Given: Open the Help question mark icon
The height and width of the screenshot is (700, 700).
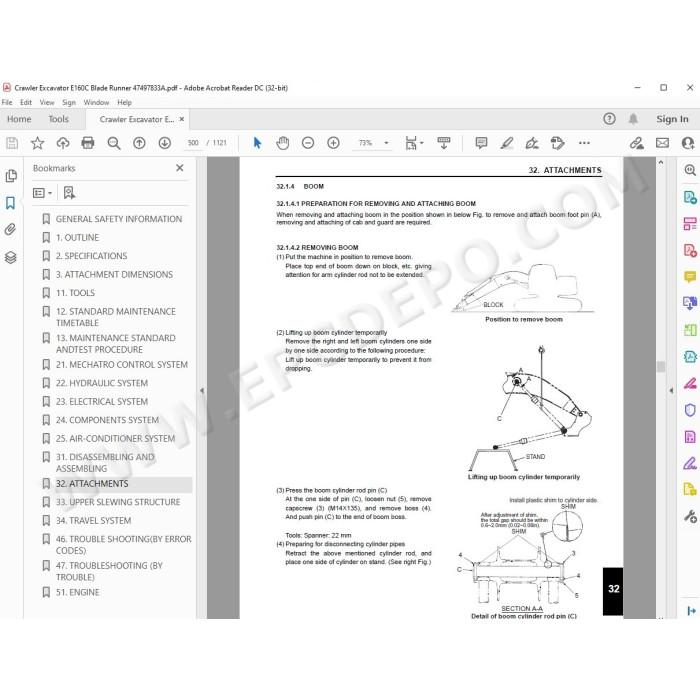Looking at the screenshot, I should 609,119.
